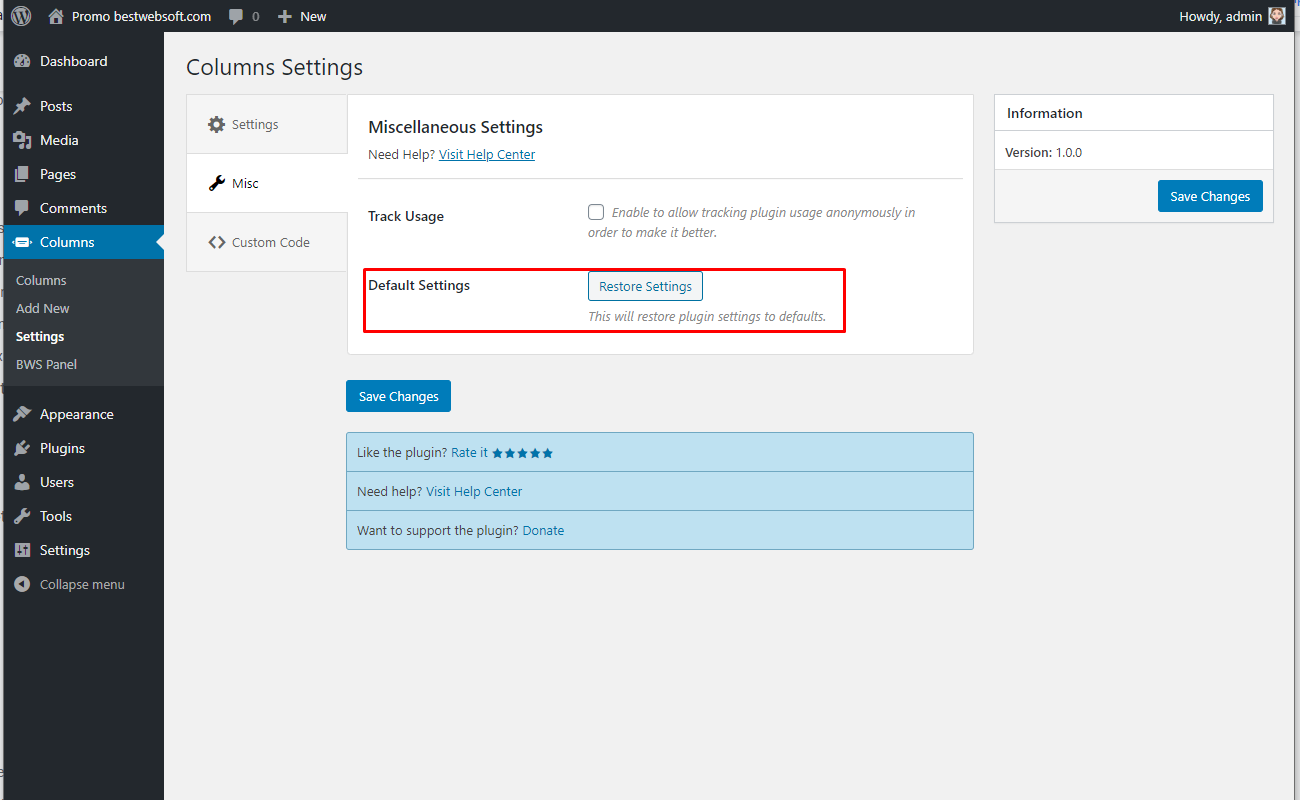Open the Settings tab

tap(267, 124)
